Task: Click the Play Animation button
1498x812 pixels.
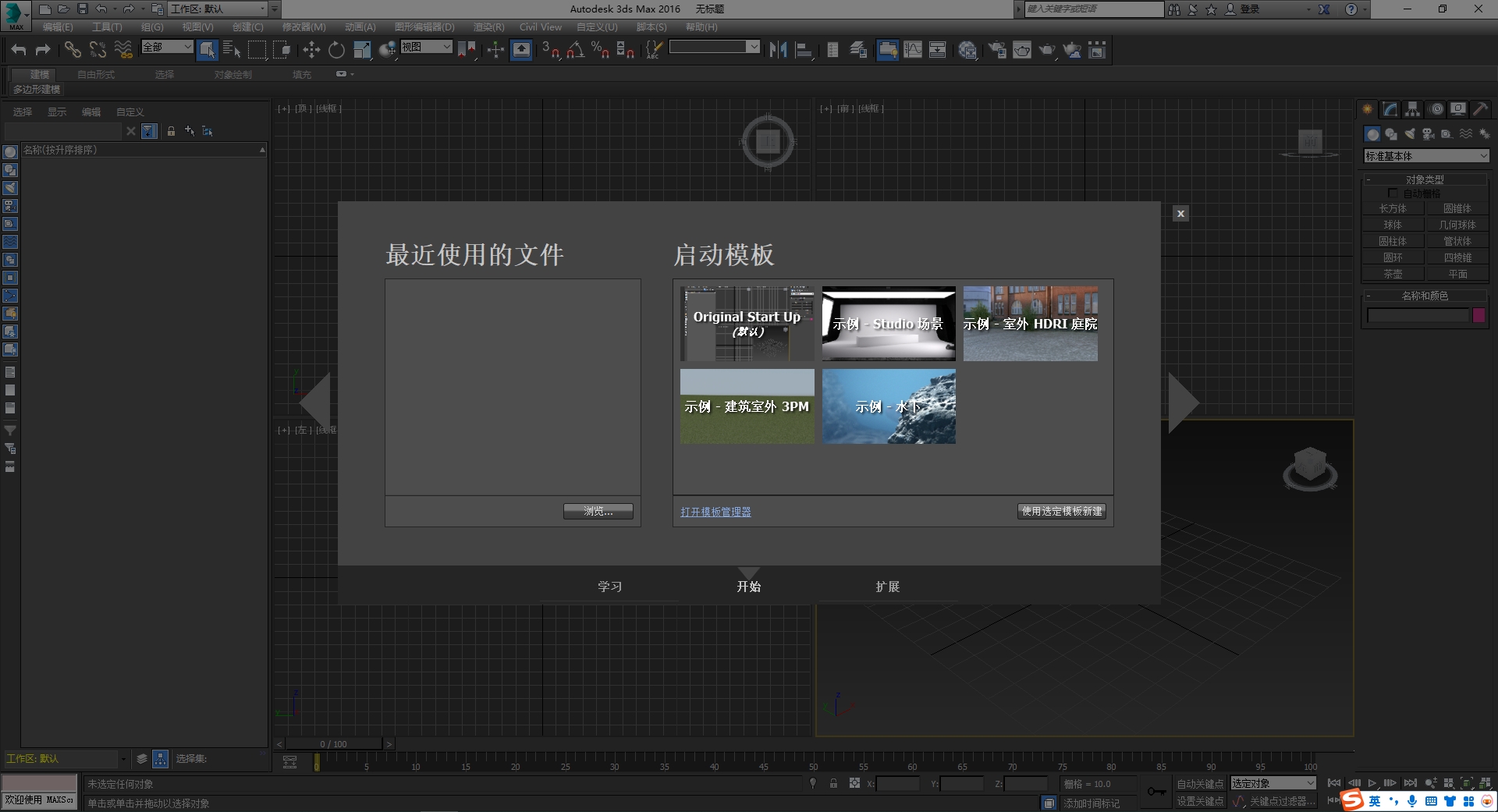Action: coord(1372,783)
